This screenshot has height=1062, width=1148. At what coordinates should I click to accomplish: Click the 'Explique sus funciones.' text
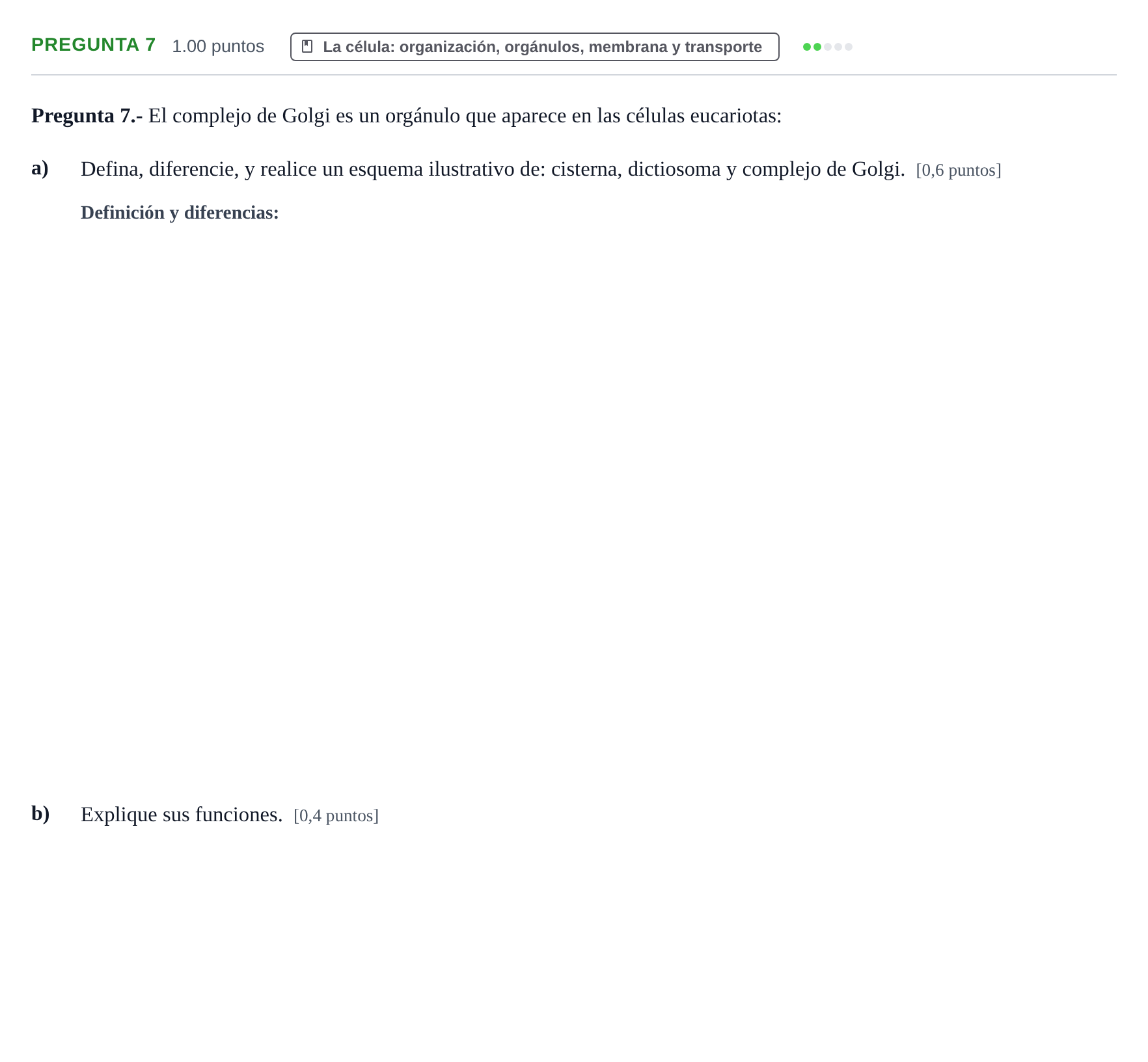point(182,815)
